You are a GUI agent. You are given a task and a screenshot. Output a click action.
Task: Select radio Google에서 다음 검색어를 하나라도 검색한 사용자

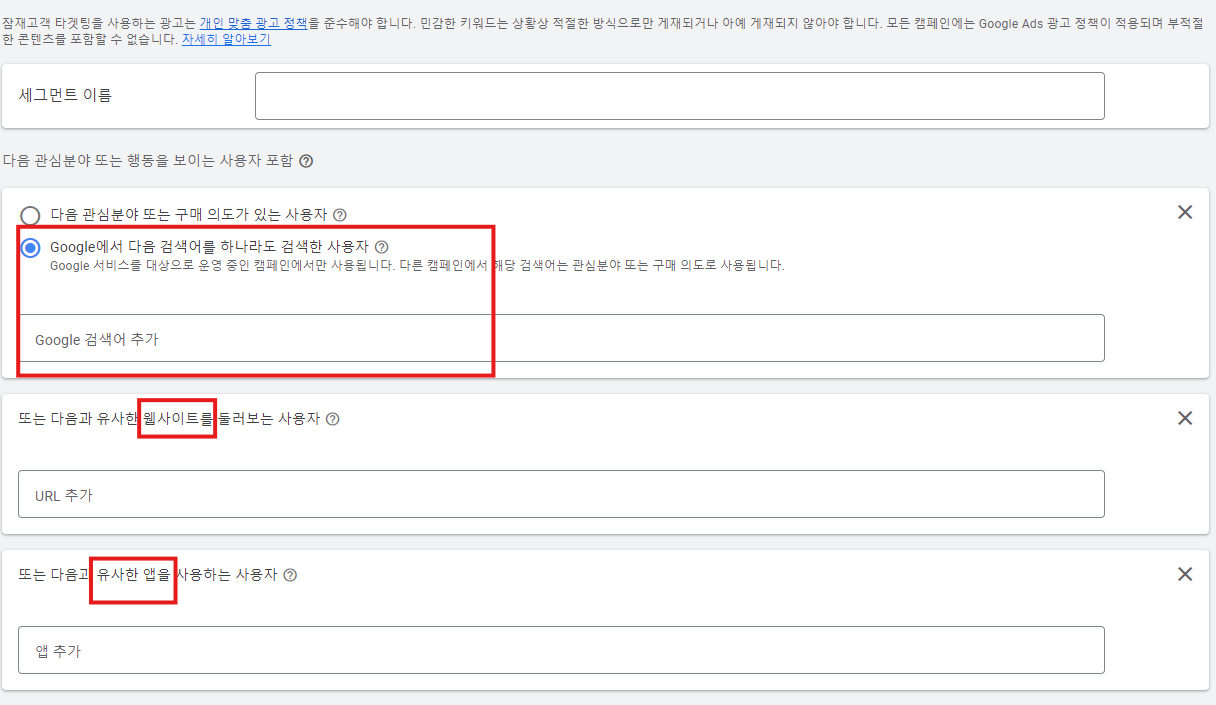(x=31, y=247)
